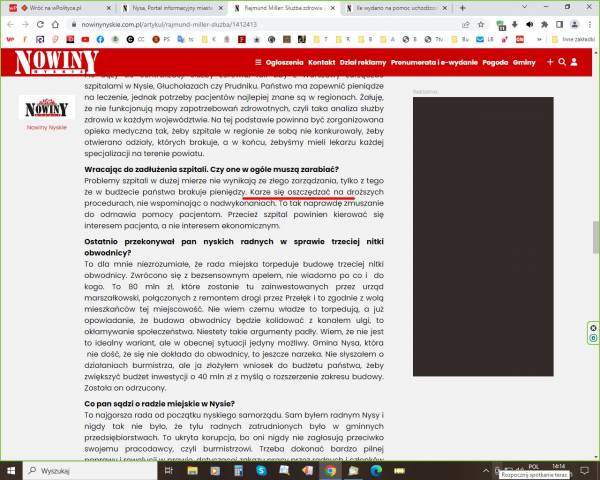Open the Facebook bookmark icon
The height and width of the screenshot is (480, 600).
pos(100,39)
